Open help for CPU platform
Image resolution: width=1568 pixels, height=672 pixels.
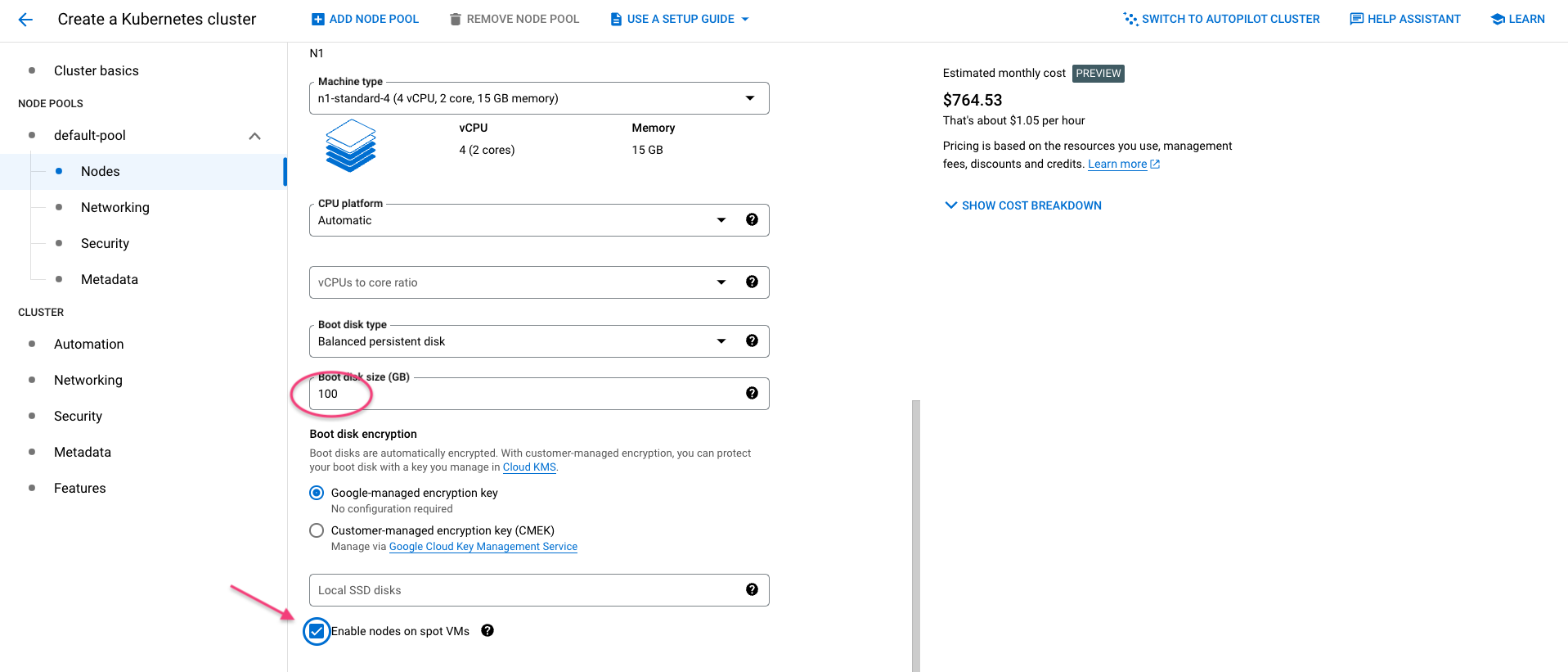pyautogui.click(x=752, y=219)
